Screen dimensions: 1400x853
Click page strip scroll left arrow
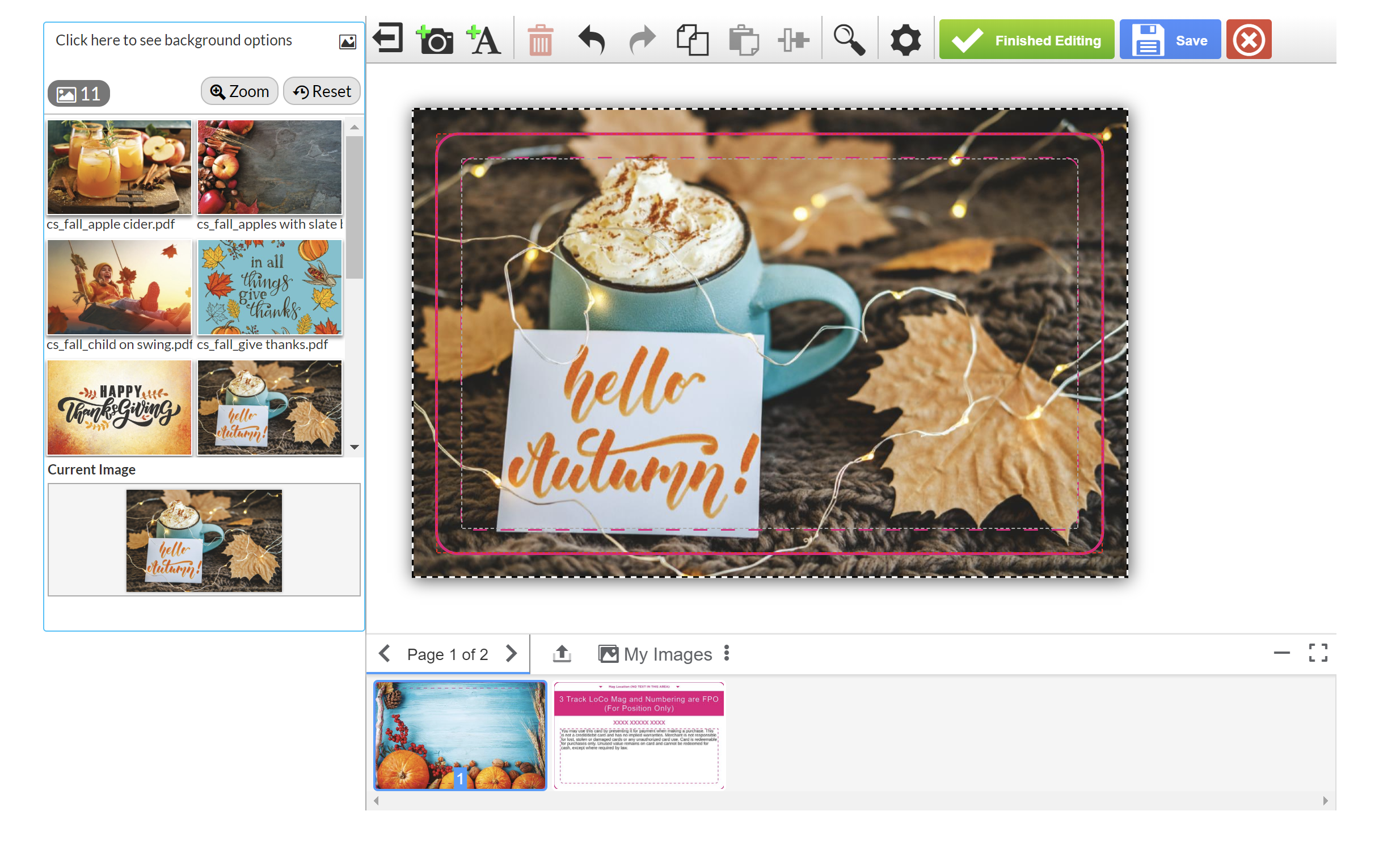tap(376, 801)
